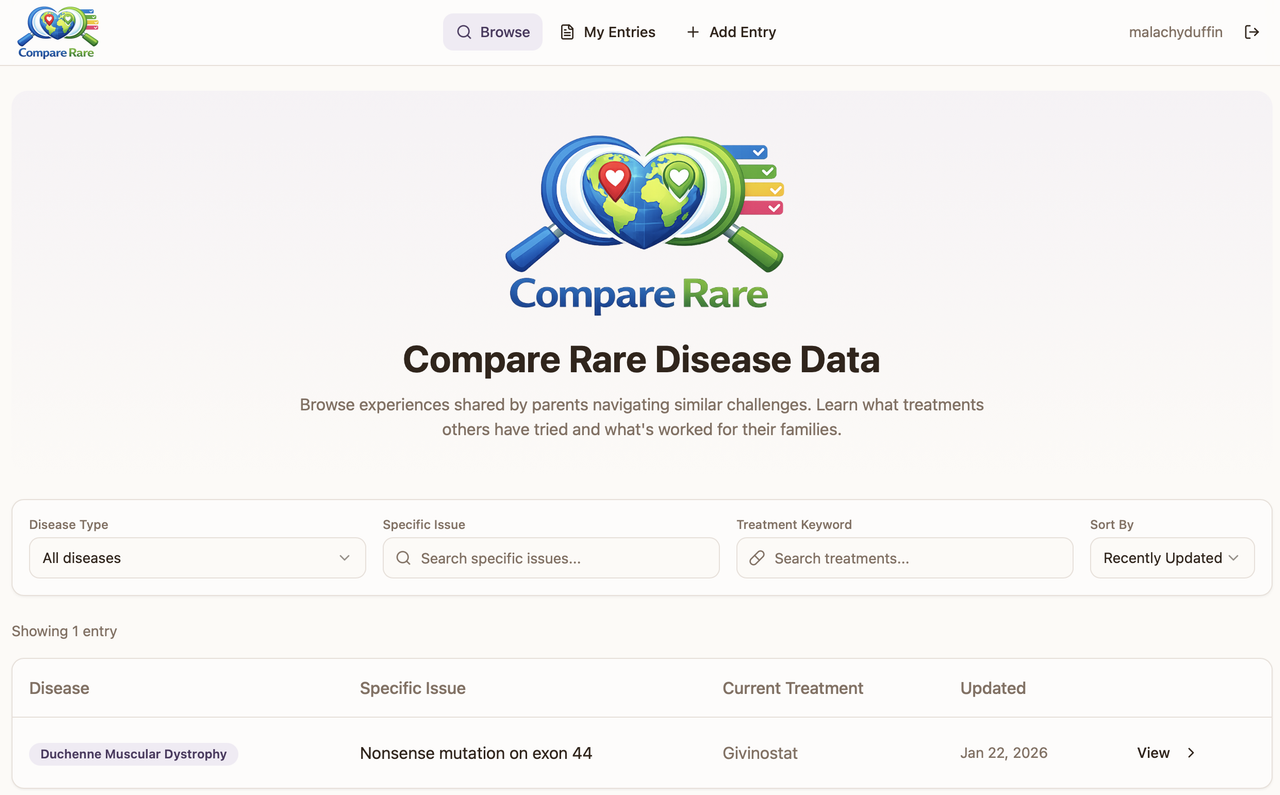The height and width of the screenshot is (795, 1280).
Task: Click the Compare Rare Disease Data heading
Action: [641, 360]
